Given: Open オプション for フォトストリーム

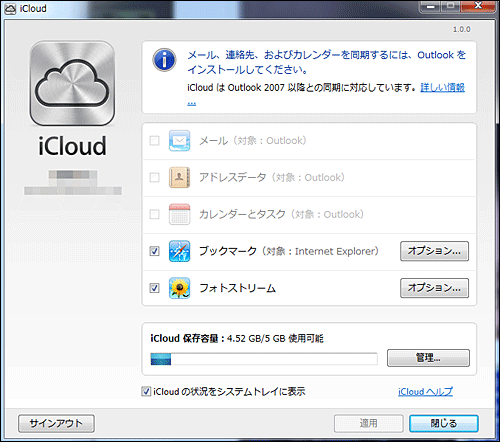Looking at the screenshot, I should [x=434, y=288].
